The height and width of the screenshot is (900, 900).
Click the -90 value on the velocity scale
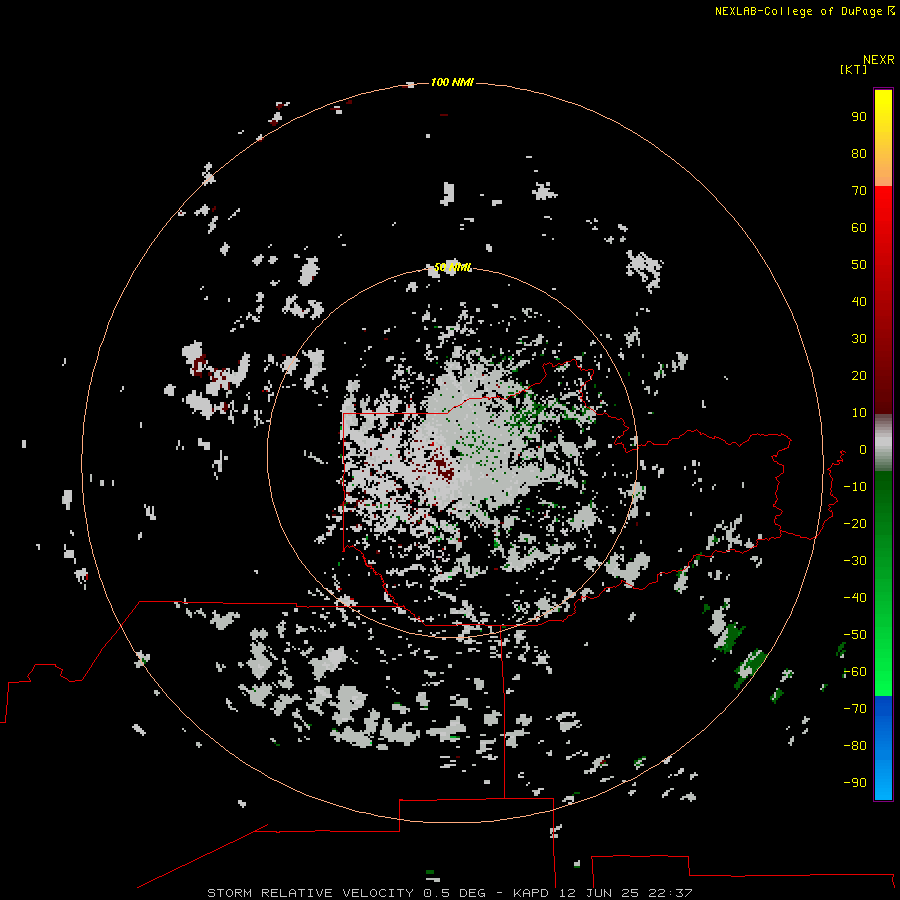pos(855,783)
